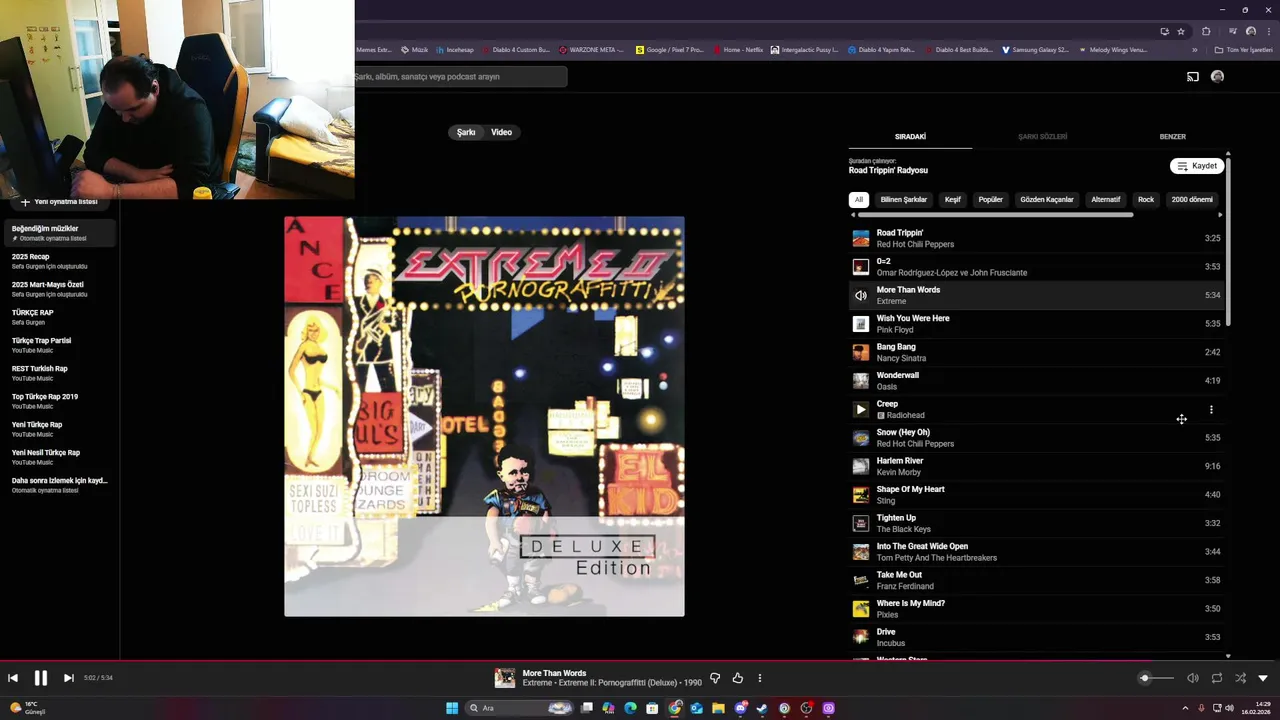Play Creep using its play icon
This screenshot has width=1280, height=720.
[860, 409]
